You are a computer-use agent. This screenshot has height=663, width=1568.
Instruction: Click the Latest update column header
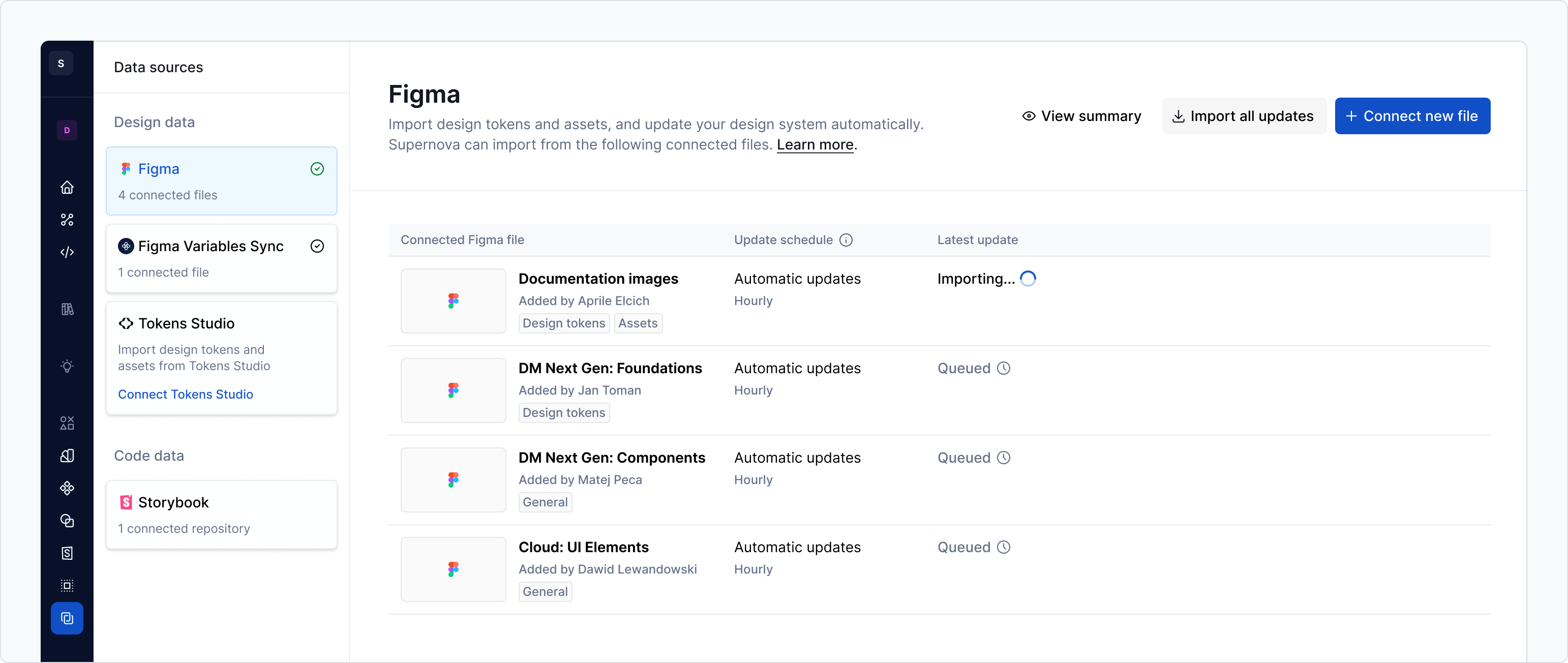pos(977,240)
